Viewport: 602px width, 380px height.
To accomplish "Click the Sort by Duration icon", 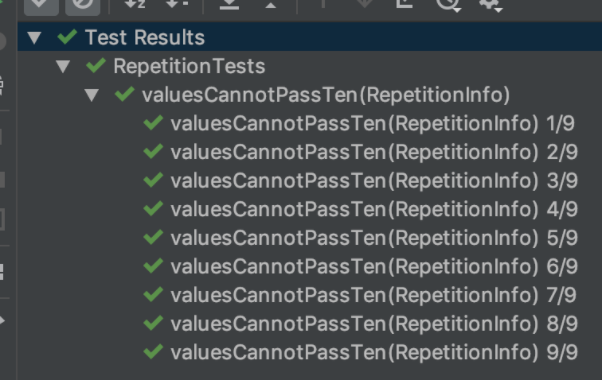I will pos(177,4).
